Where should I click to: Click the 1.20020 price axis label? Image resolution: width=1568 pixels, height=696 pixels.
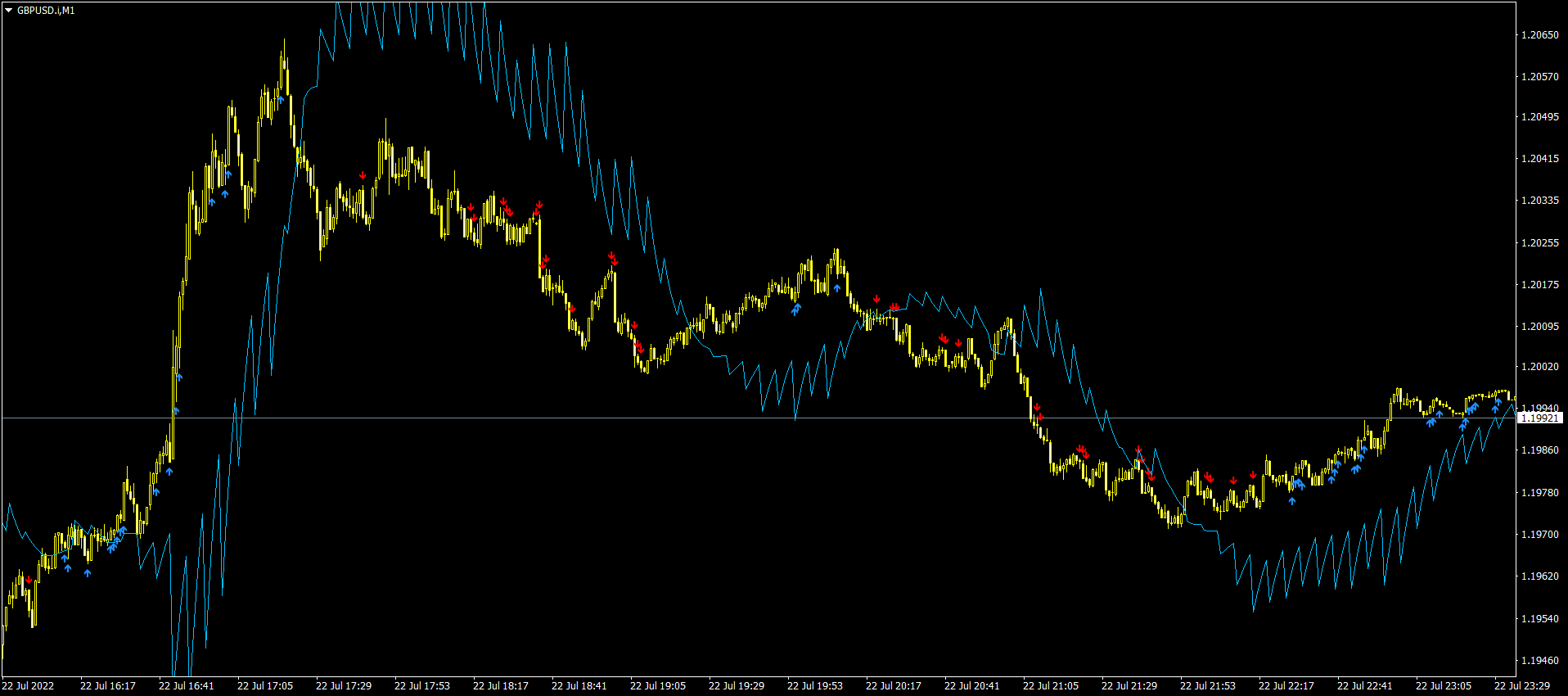(x=1540, y=367)
